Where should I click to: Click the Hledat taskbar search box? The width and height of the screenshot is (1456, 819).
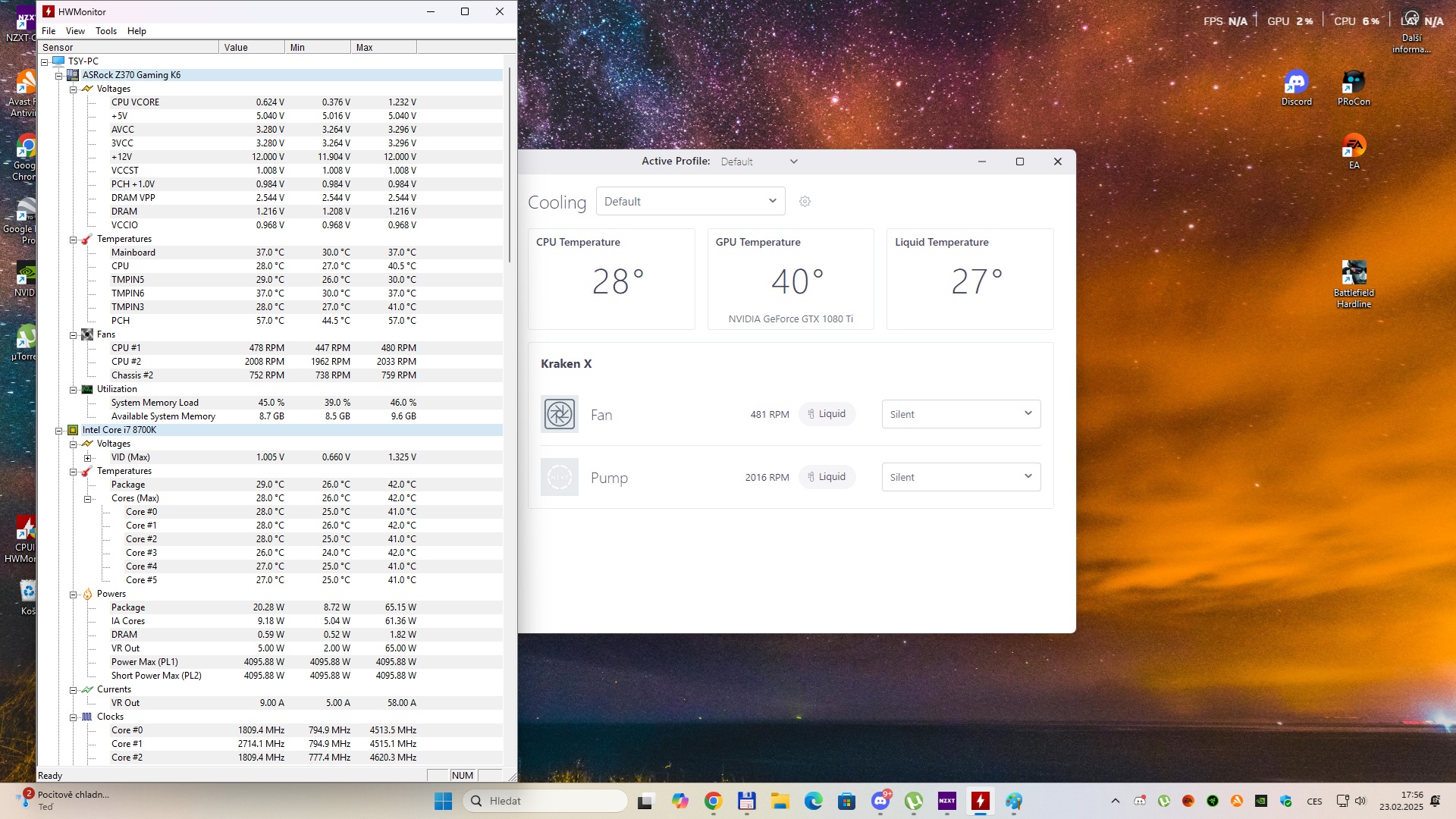(x=546, y=801)
